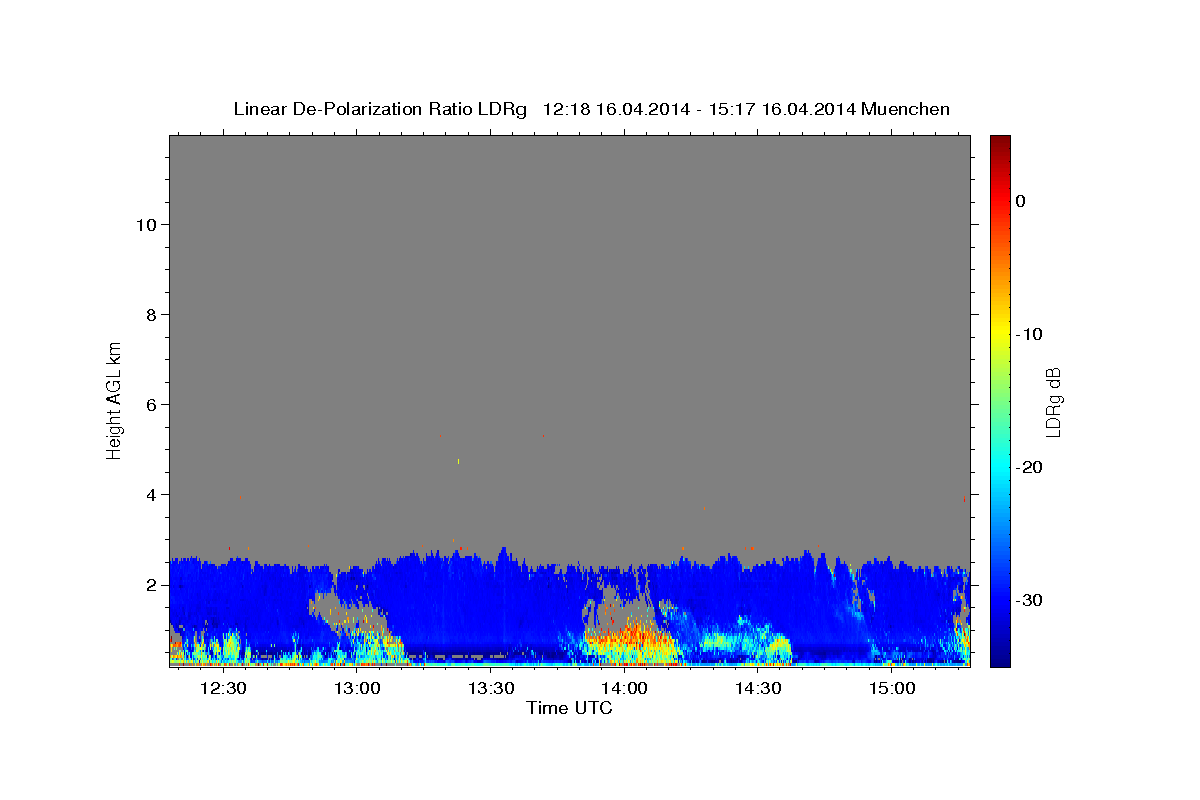Click the colorbar value -30 label
Screen dimensions: 1200x800
coord(1029,600)
